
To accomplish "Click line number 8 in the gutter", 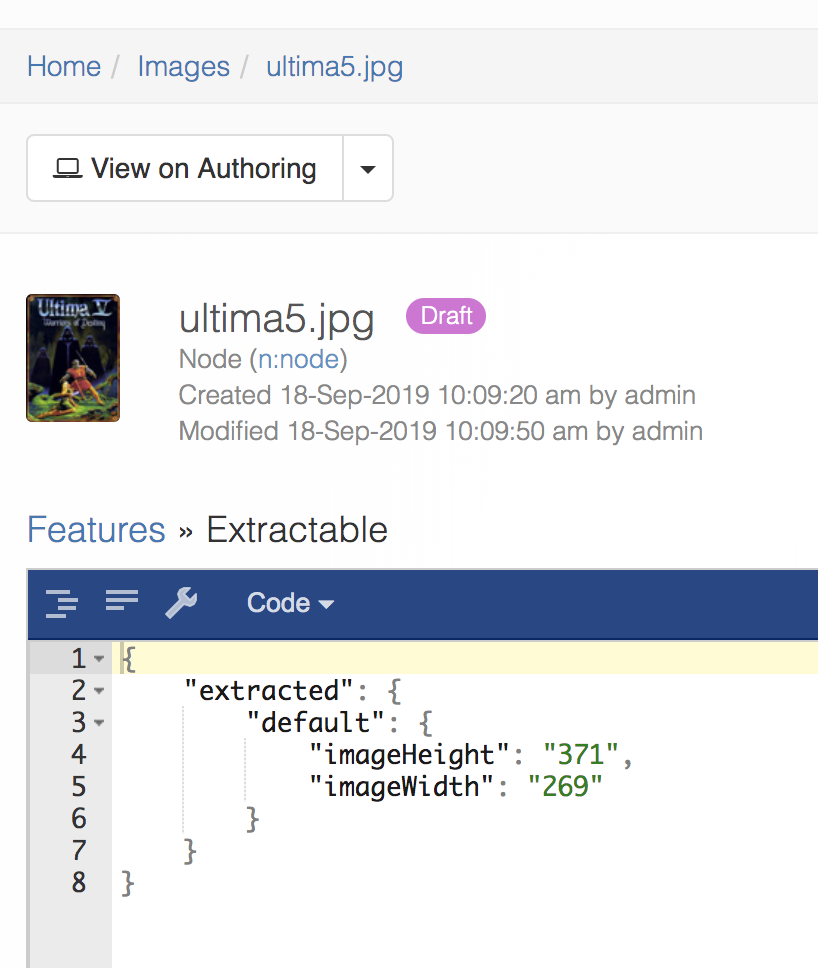I will pyautogui.click(x=78, y=883).
